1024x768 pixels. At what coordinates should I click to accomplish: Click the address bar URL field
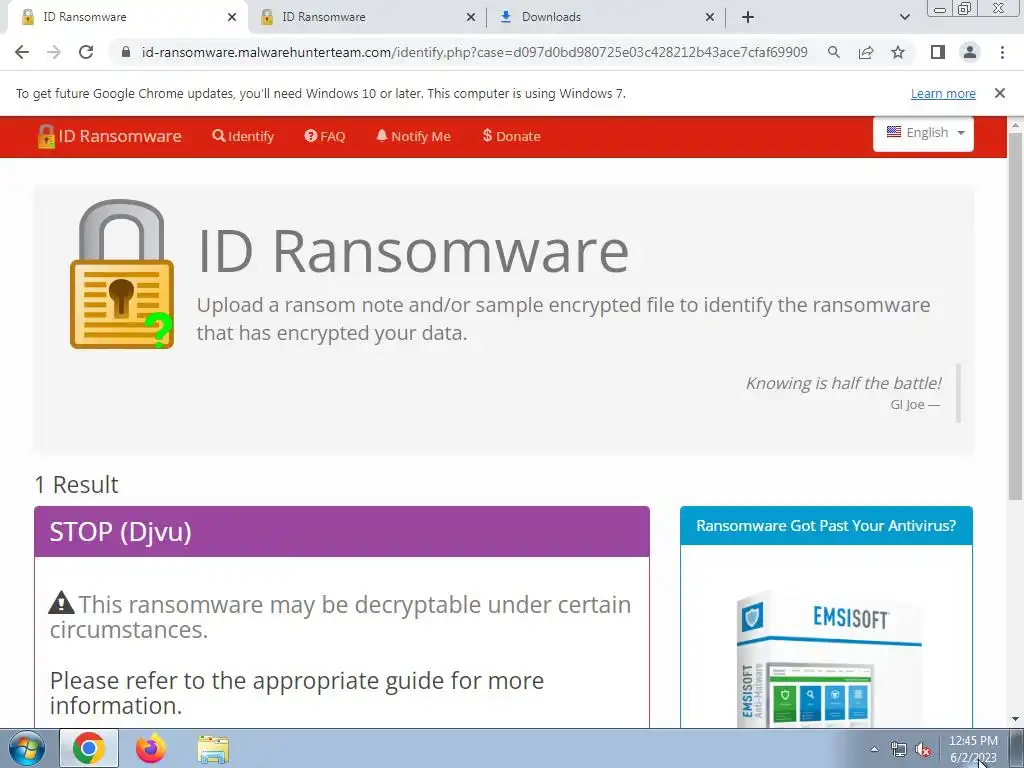(x=475, y=52)
